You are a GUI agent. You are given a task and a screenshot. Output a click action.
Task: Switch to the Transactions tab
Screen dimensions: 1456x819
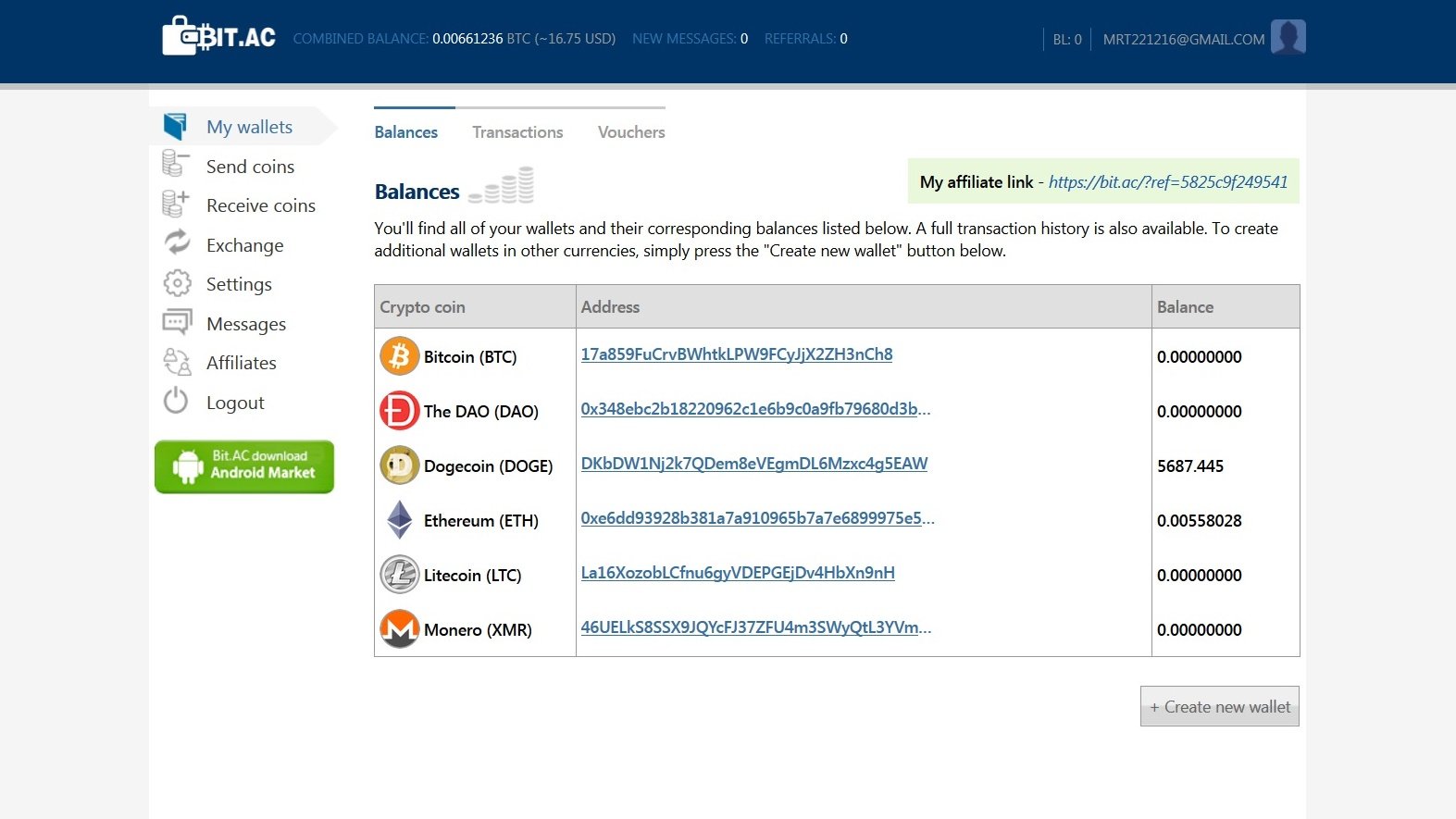[517, 132]
